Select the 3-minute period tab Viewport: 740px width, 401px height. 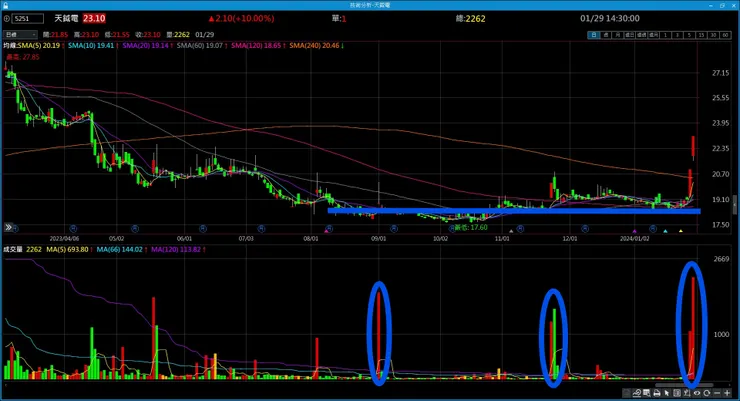tap(677, 35)
